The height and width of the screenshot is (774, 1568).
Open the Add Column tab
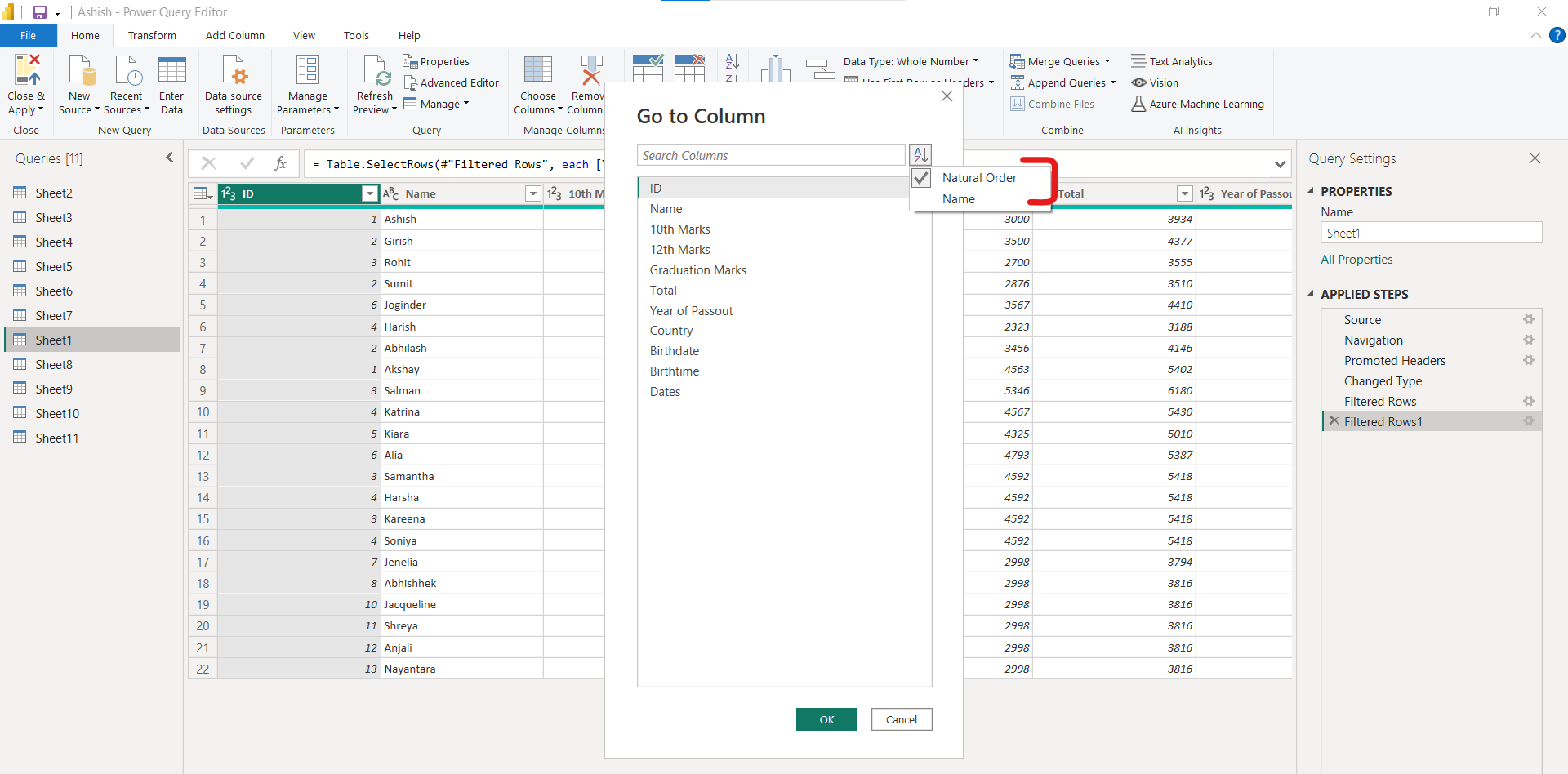click(235, 35)
